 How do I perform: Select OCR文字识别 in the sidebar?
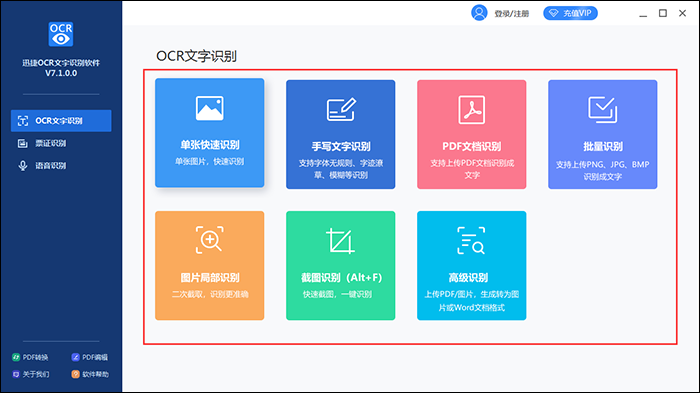tap(61, 121)
